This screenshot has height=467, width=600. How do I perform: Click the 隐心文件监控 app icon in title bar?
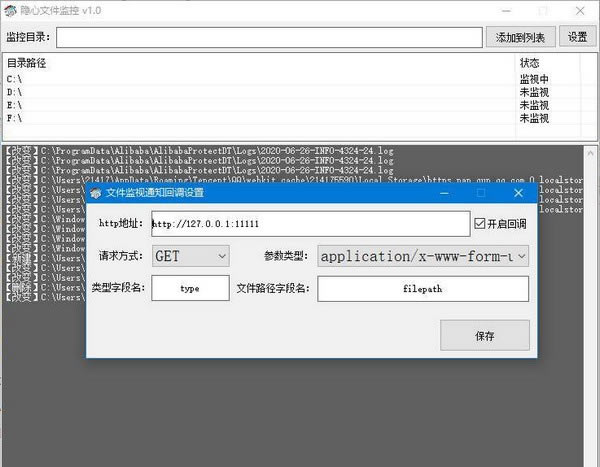tap(10, 10)
